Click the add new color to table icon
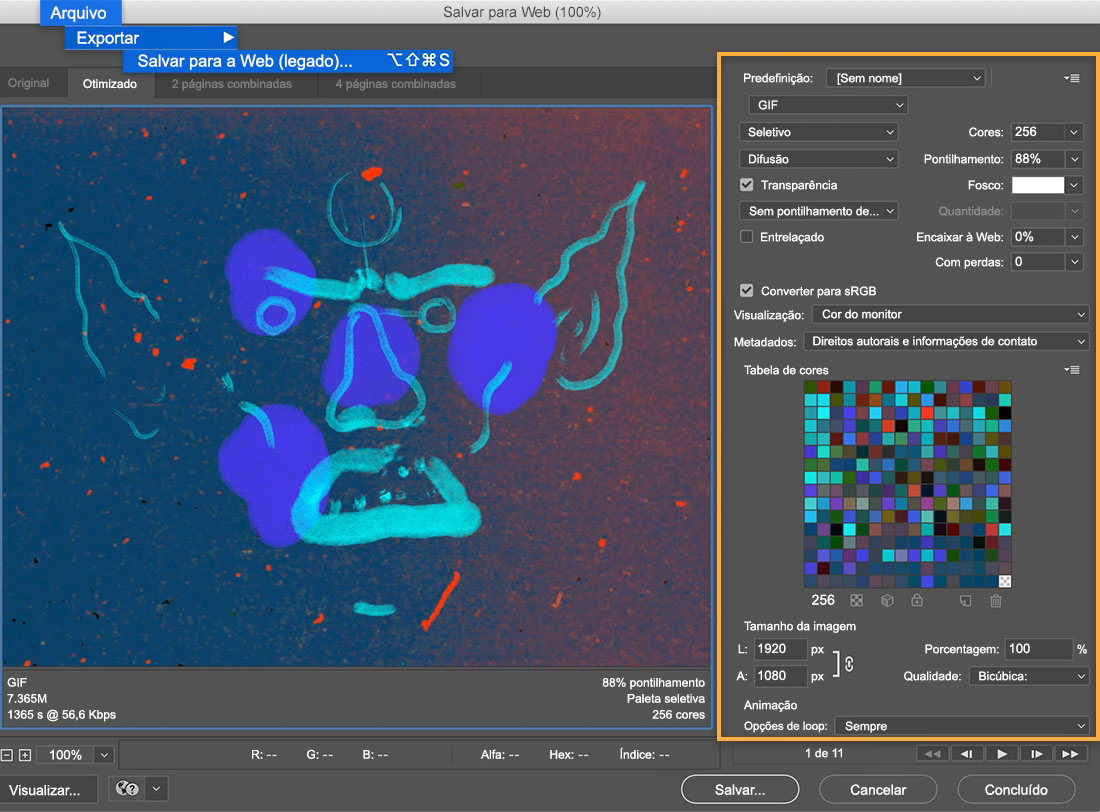1100x812 pixels. [966, 601]
